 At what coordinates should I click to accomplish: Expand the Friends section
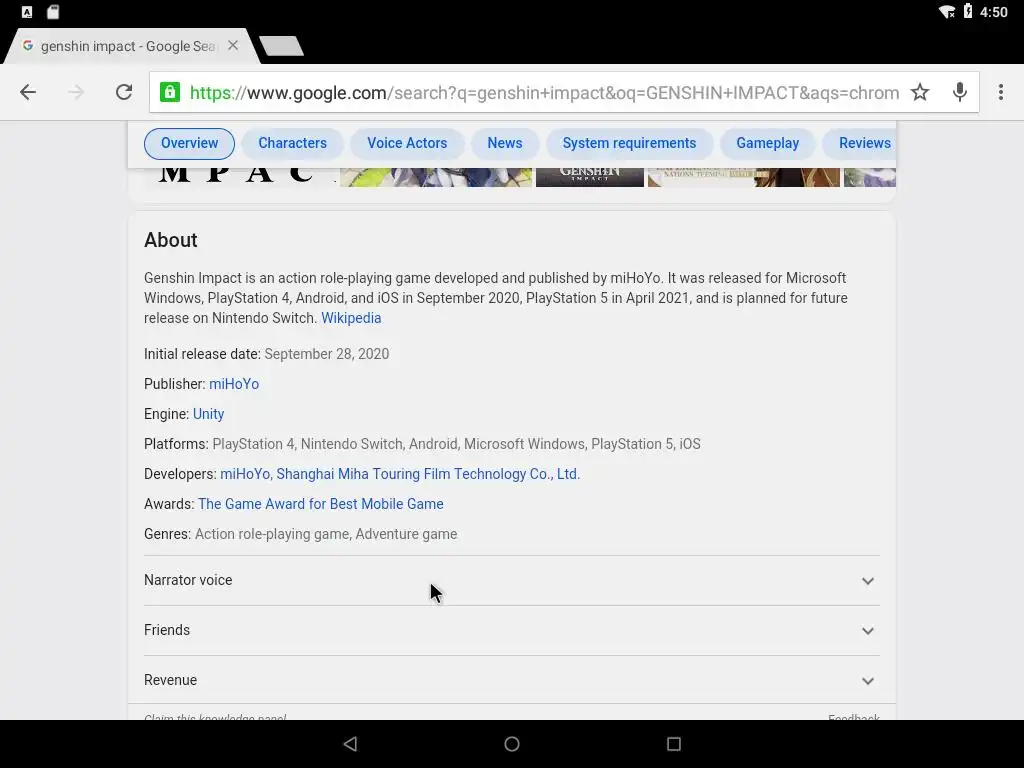tap(512, 631)
